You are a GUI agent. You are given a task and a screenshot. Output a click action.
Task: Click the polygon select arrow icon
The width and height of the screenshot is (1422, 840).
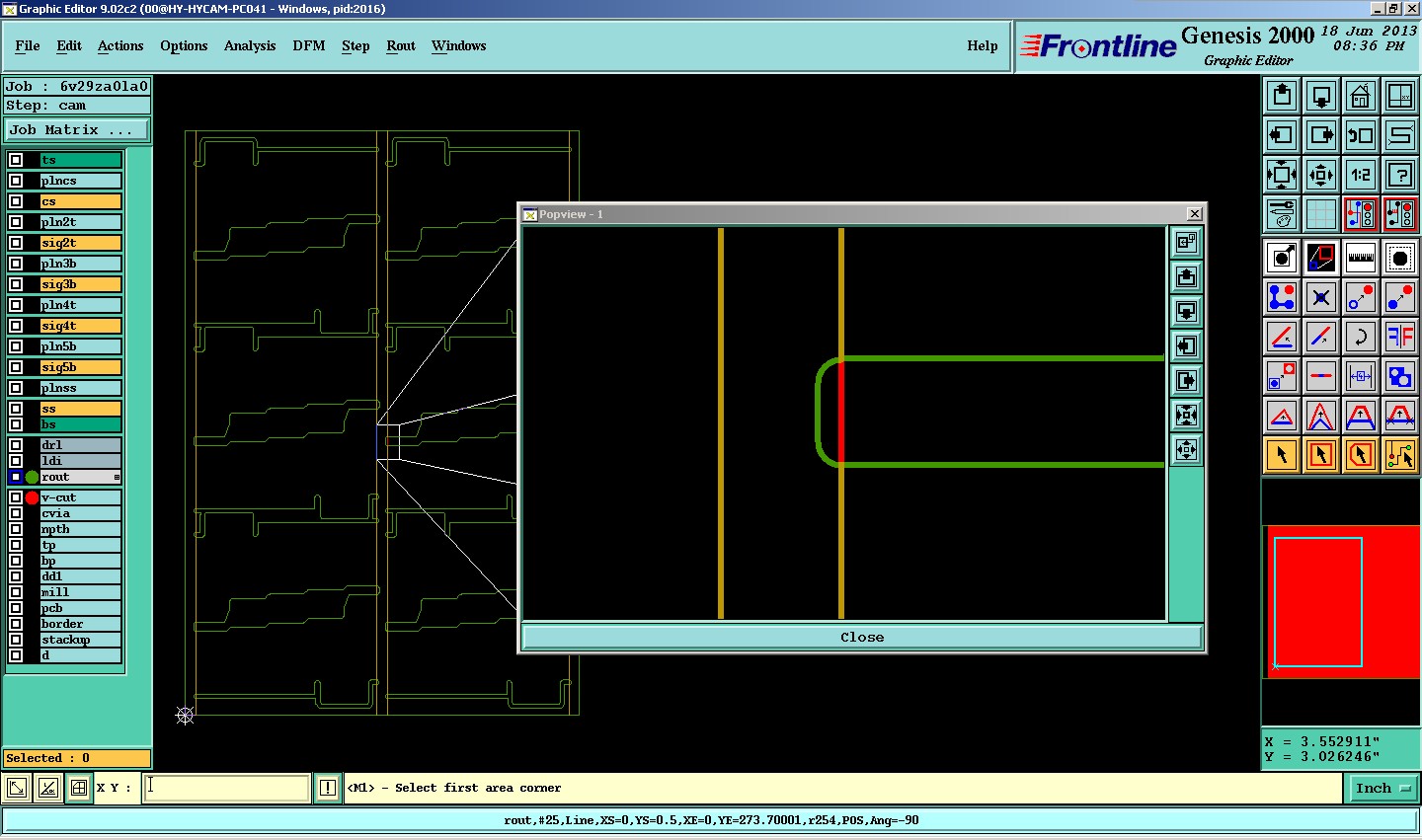[1361, 455]
